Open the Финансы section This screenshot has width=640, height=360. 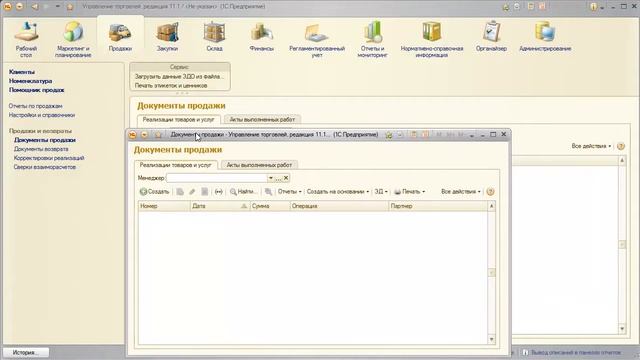coord(262,37)
